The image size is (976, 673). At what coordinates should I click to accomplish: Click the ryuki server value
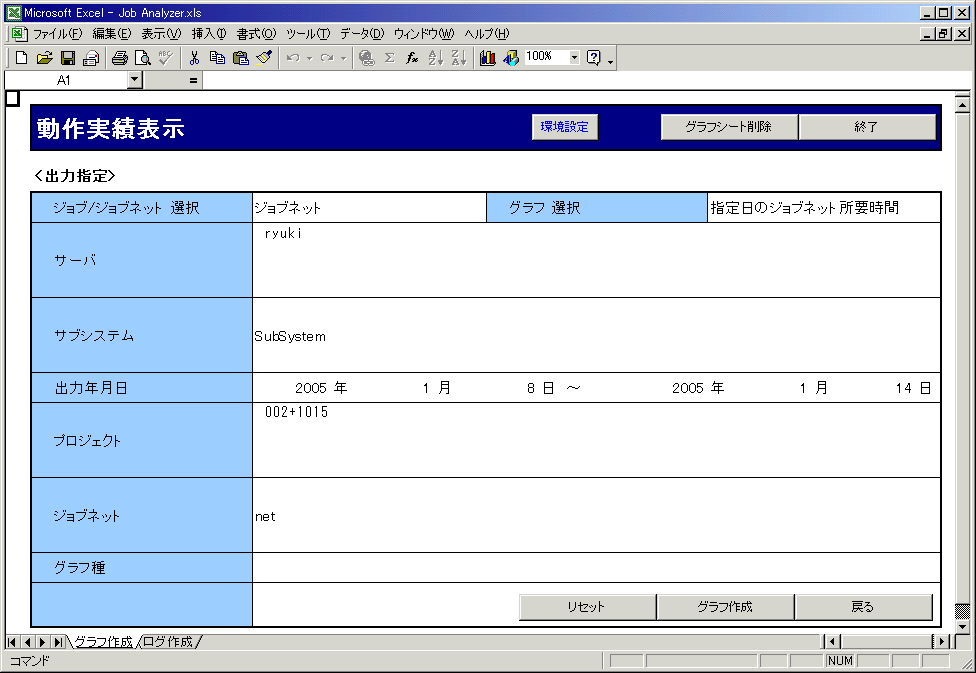pyautogui.click(x=283, y=233)
